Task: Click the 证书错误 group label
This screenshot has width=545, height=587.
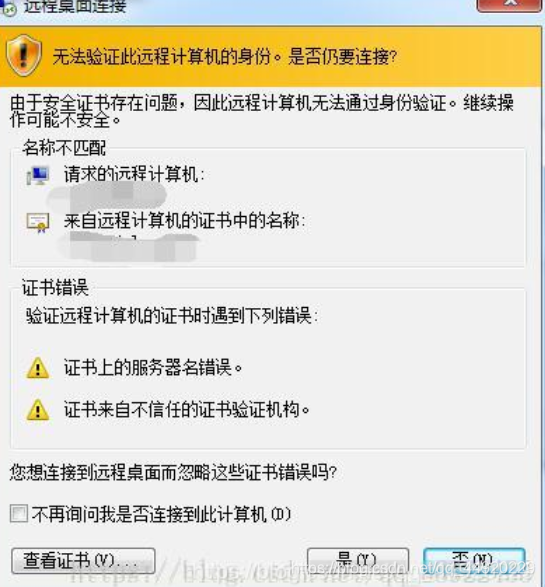Action: coord(55,288)
